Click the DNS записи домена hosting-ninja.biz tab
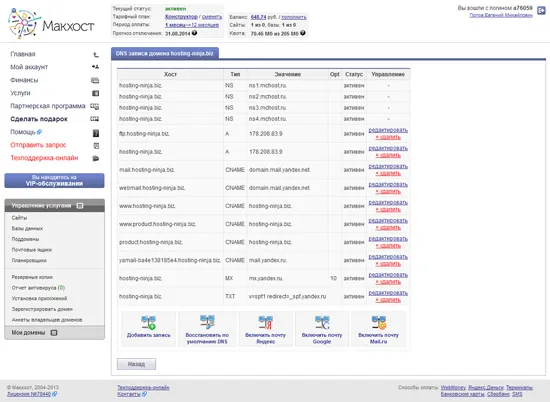The width and height of the screenshot is (550, 402). (x=165, y=53)
